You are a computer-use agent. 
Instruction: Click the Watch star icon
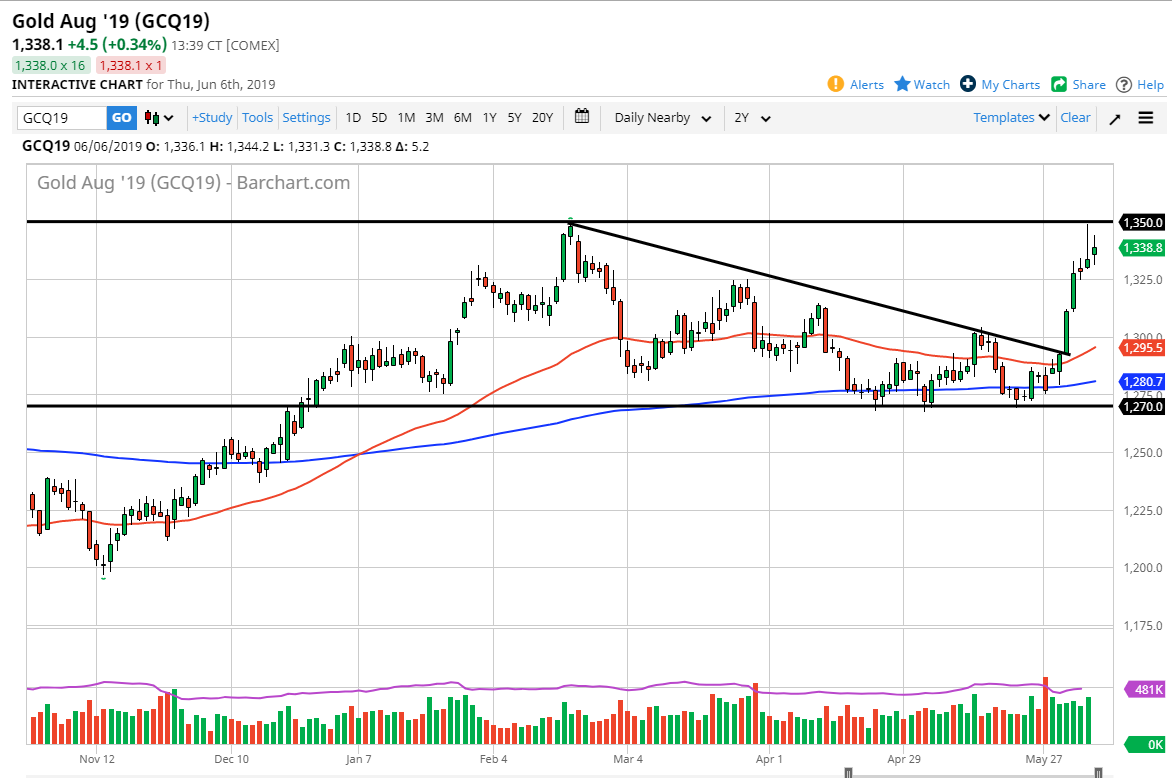(x=902, y=84)
